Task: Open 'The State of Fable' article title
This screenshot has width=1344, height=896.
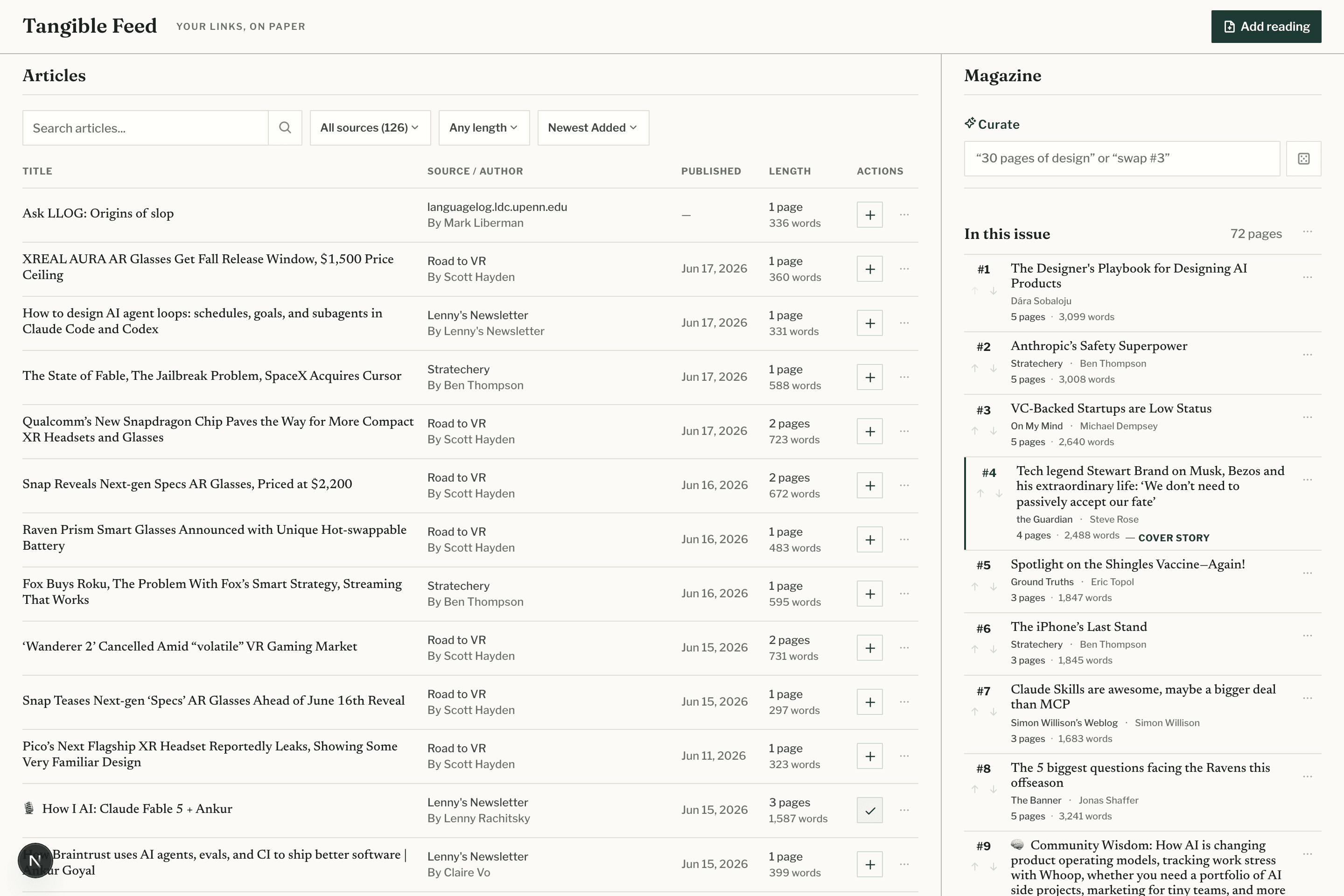Action: (x=212, y=376)
